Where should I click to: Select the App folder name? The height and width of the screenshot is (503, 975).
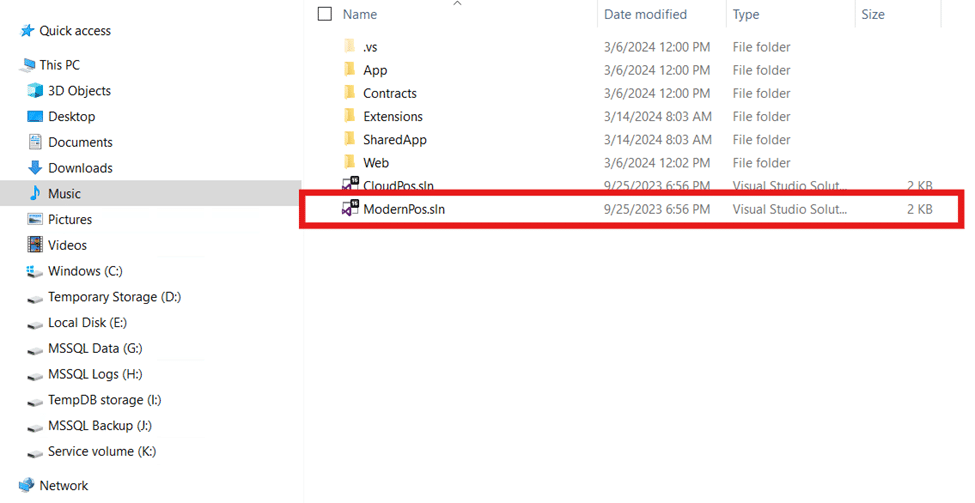pyautogui.click(x=375, y=70)
